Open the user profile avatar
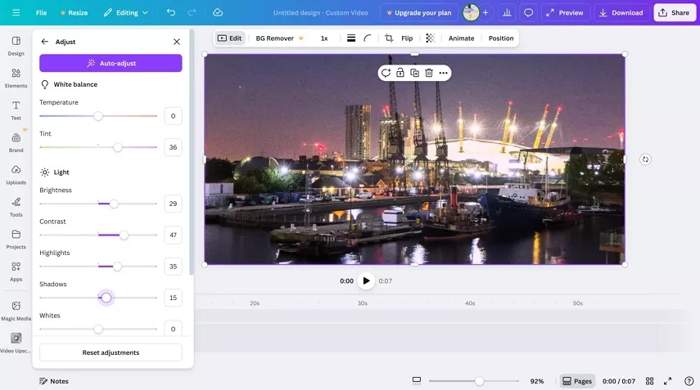Viewport: 700px width, 390px height. click(x=471, y=12)
